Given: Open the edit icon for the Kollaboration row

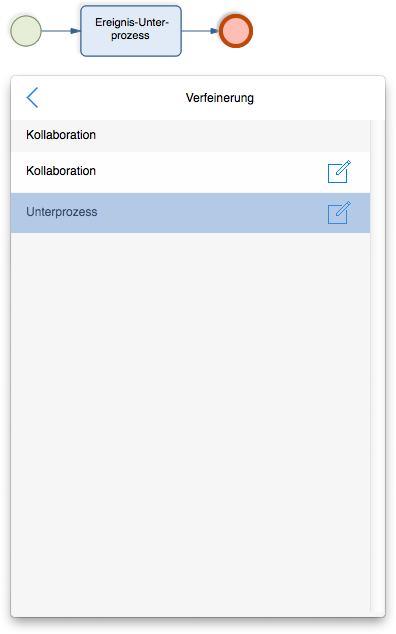Looking at the screenshot, I should tap(339, 172).
